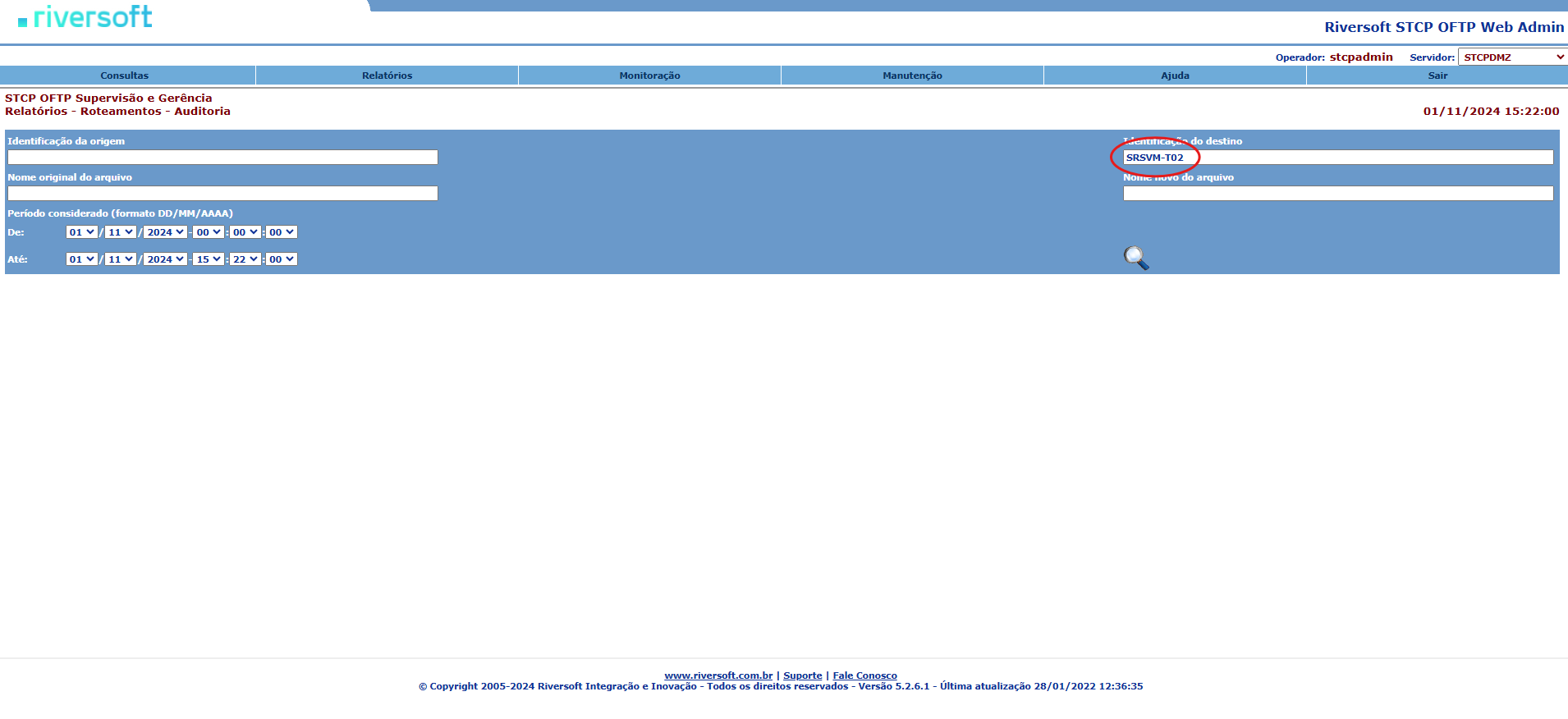
Task: Open the De start minute dropdown
Action: 245,232
